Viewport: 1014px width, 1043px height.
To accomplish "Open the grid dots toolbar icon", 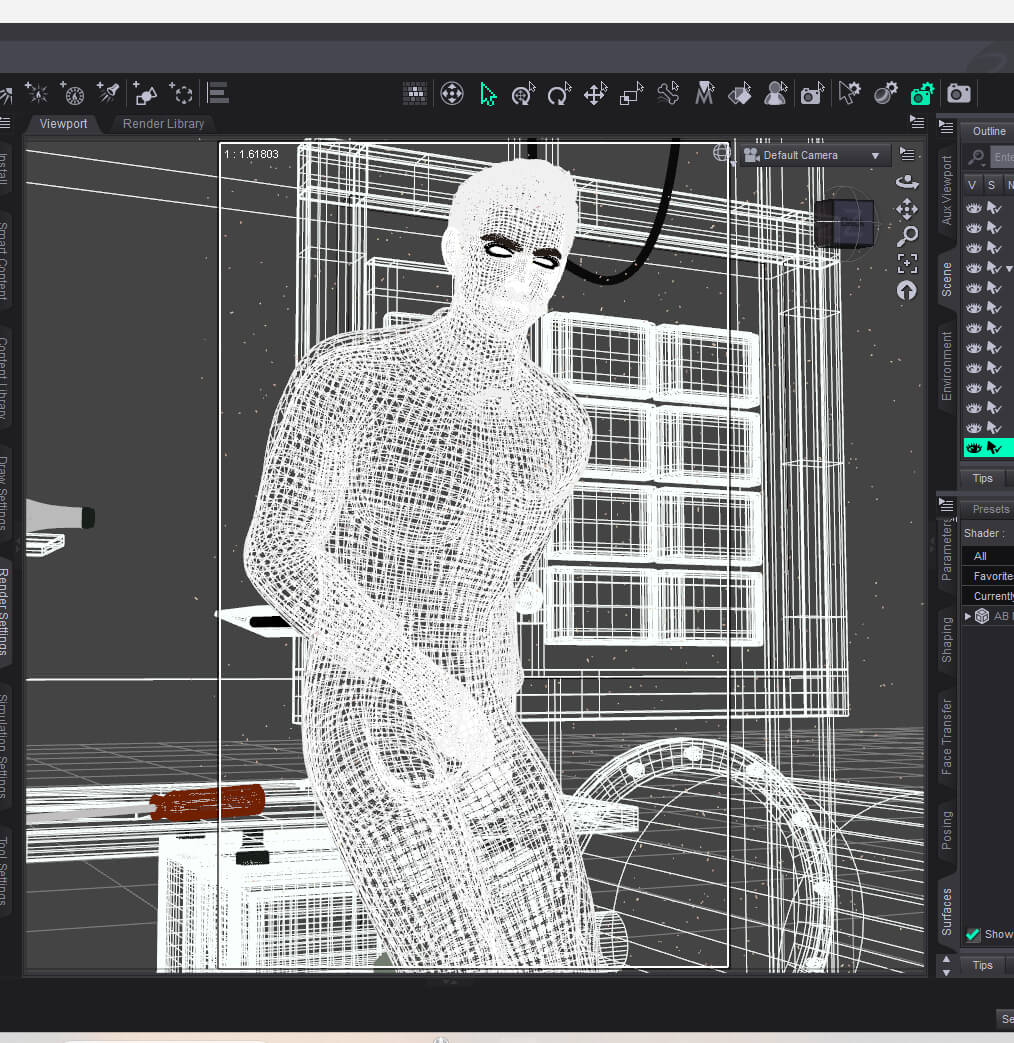I will tap(415, 94).
